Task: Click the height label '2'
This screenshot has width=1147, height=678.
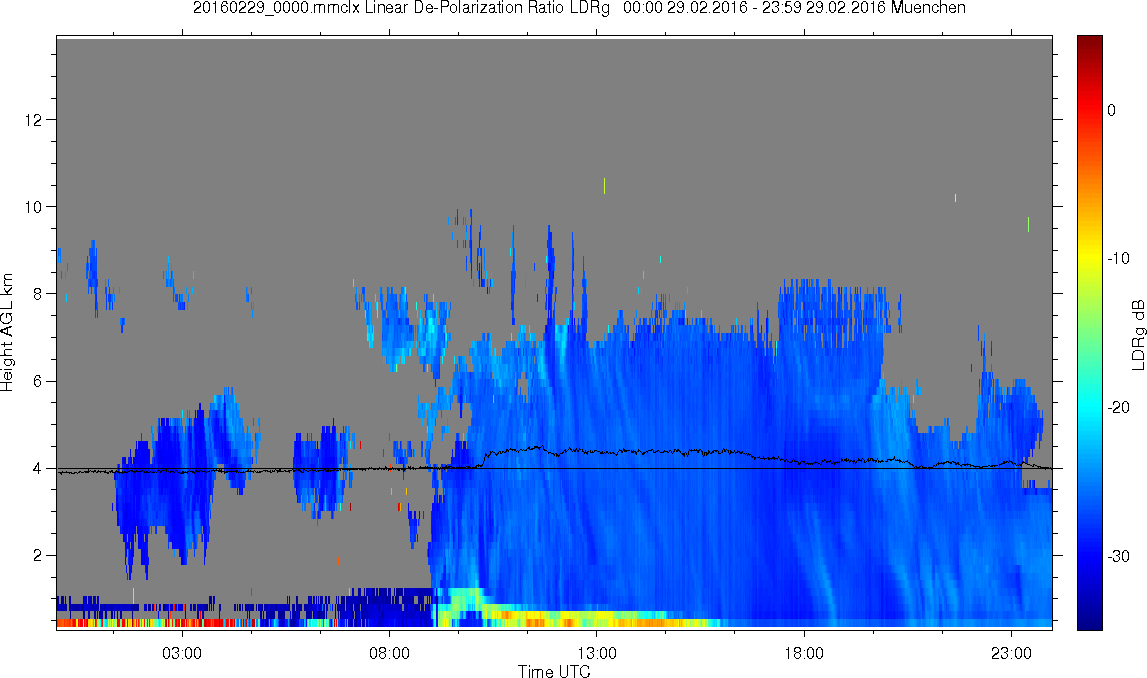Action: point(39,556)
